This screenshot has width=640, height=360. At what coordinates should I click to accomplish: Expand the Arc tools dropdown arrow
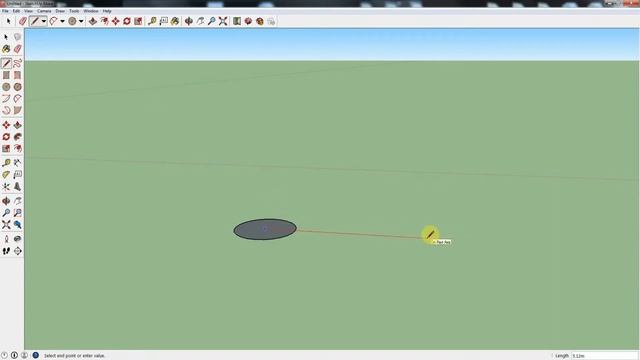tap(62, 21)
